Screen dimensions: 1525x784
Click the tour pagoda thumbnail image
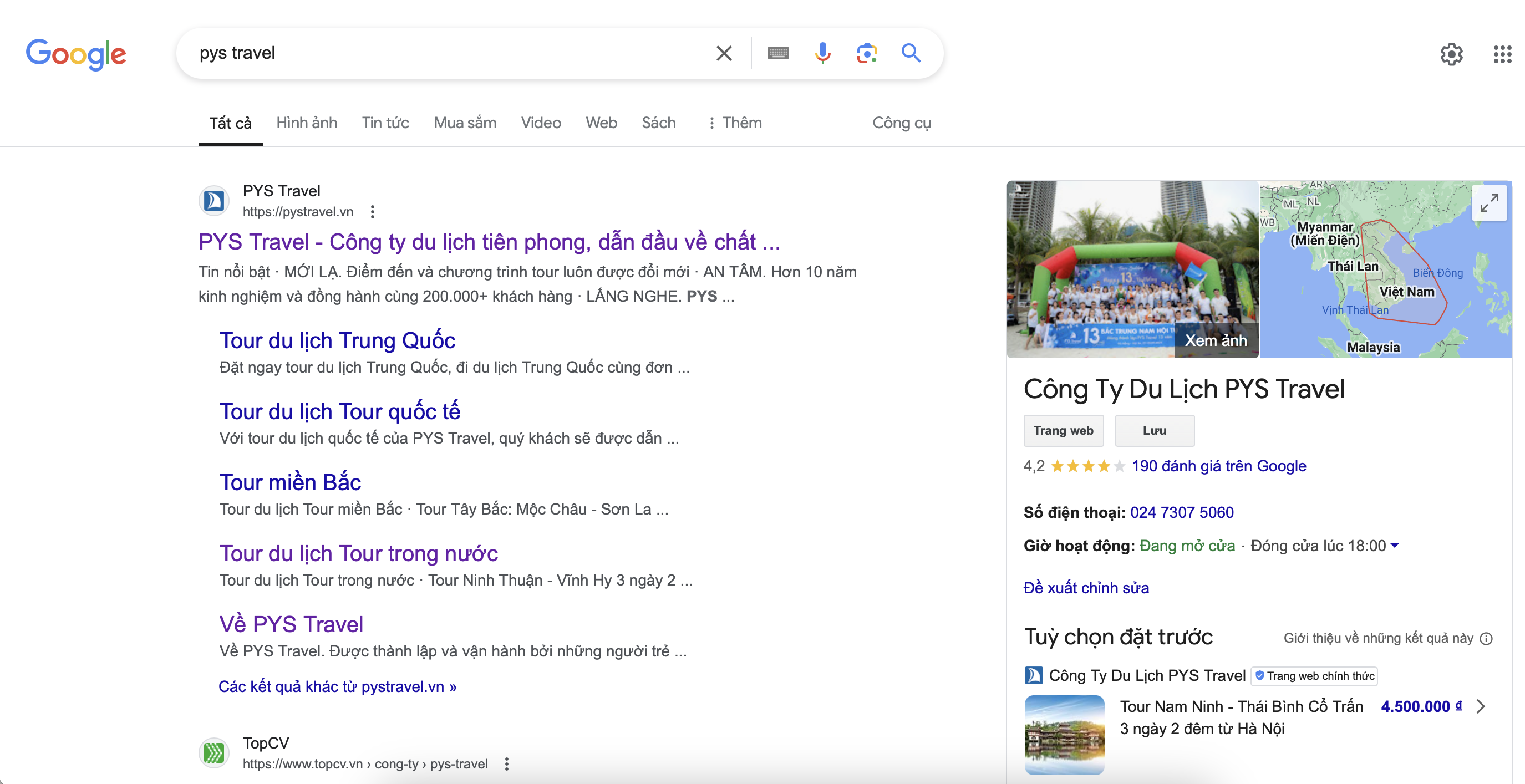[x=1064, y=735]
